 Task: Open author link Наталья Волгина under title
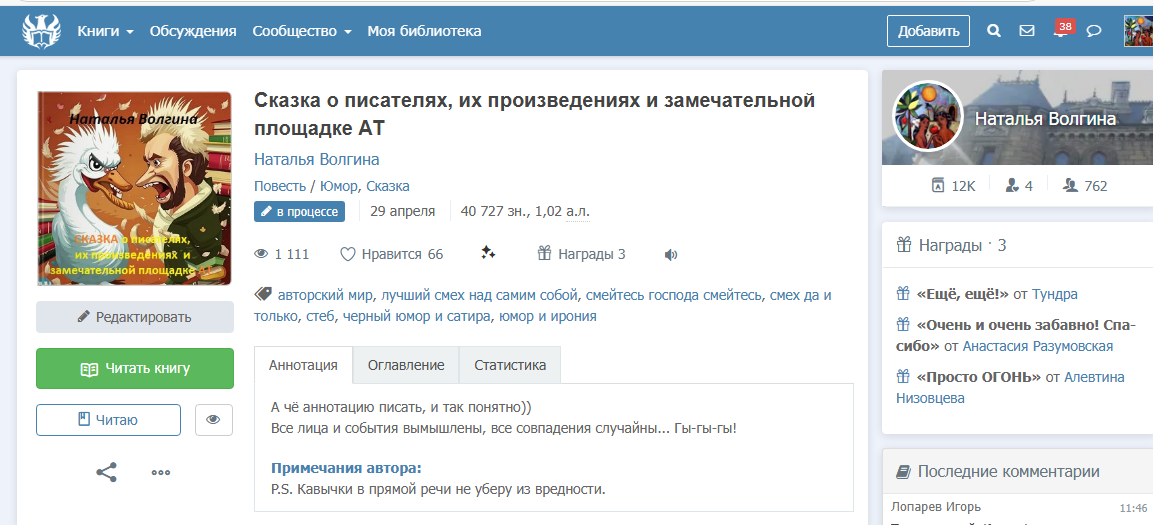pyautogui.click(x=316, y=160)
